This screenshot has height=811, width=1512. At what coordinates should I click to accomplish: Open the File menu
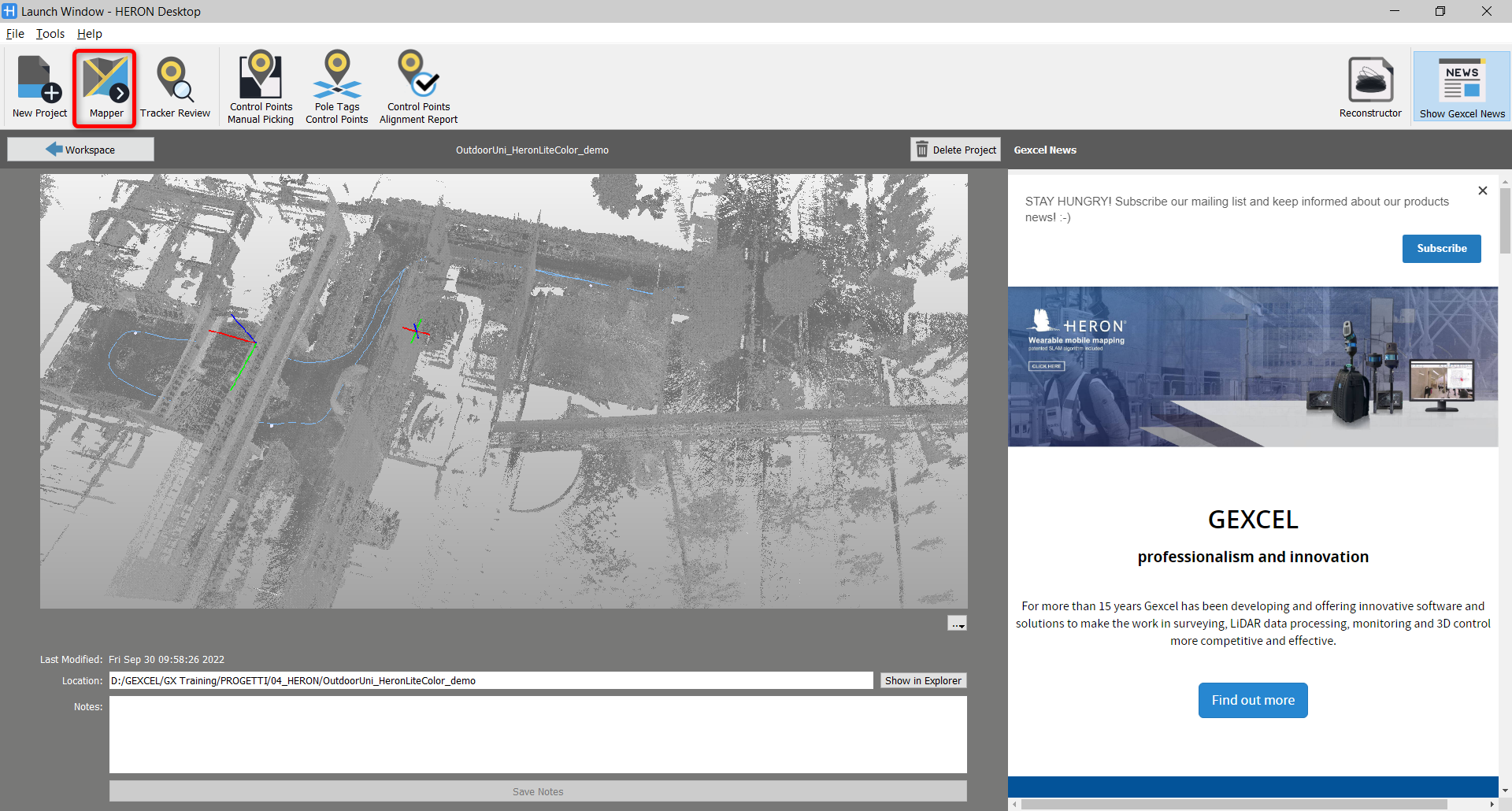[15, 34]
